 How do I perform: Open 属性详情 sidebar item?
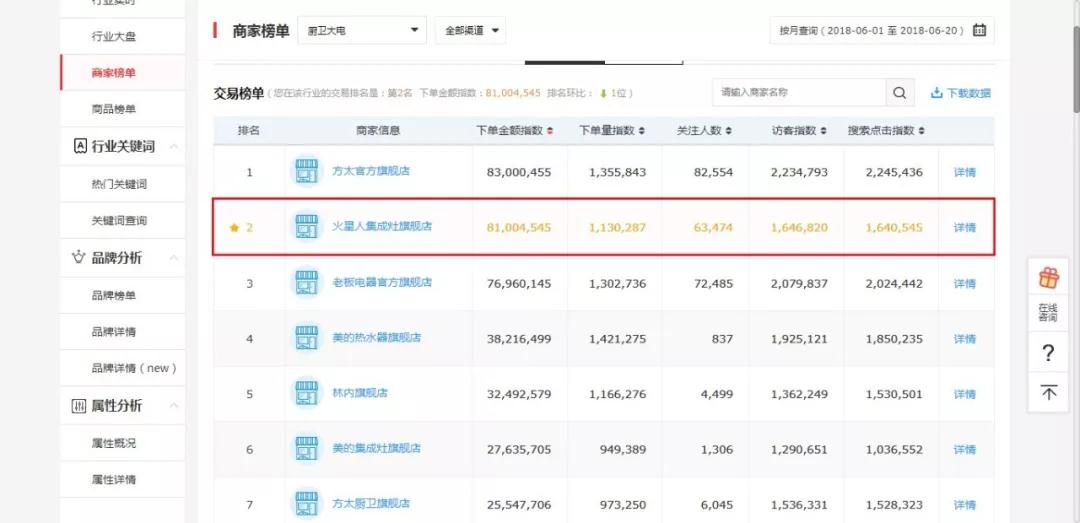(x=114, y=480)
